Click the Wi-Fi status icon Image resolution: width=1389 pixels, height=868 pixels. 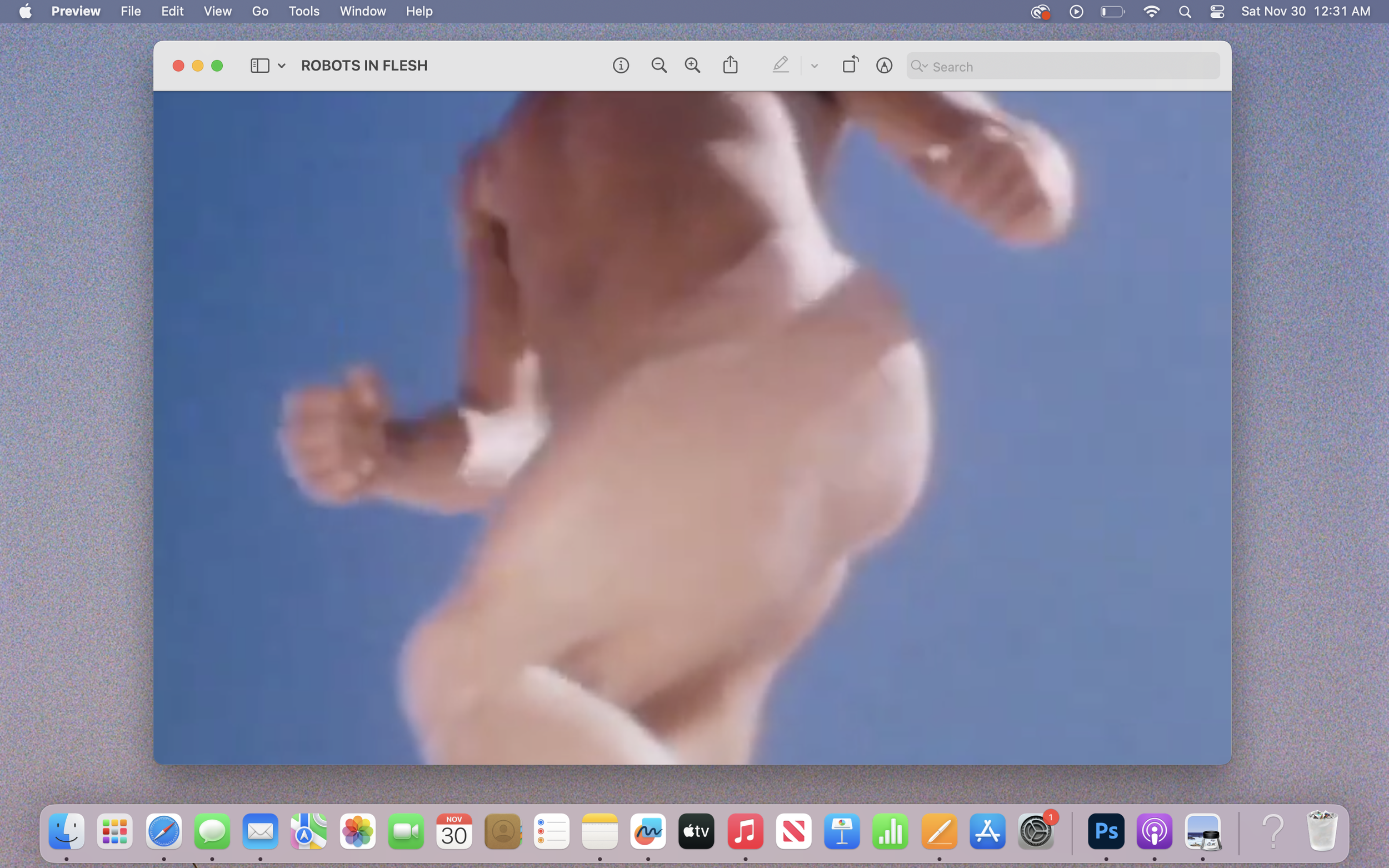pyautogui.click(x=1151, y=12)
